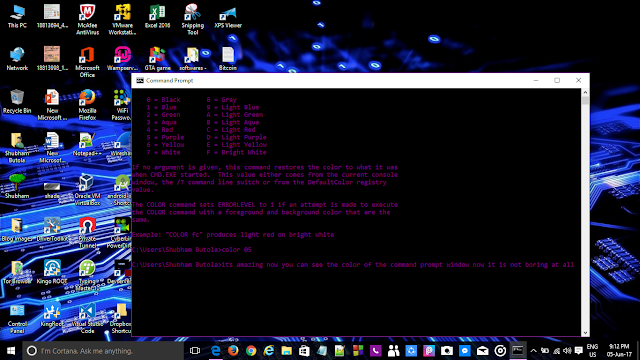Viewport: 640px width, 360px height.
Task: Click Command Prompt title bar system icon
Action: click(140, 80)
